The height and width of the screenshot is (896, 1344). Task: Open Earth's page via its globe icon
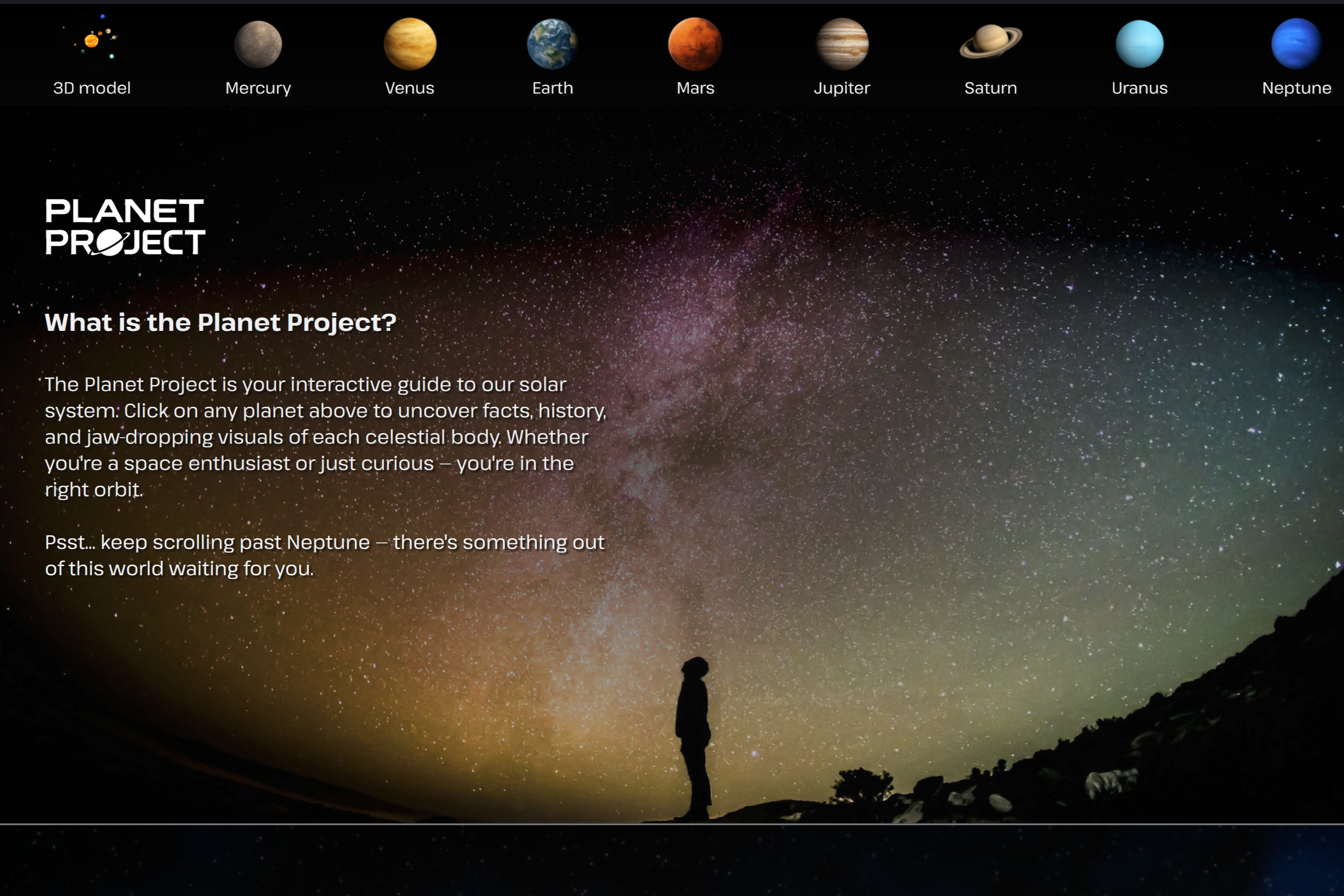552,42
